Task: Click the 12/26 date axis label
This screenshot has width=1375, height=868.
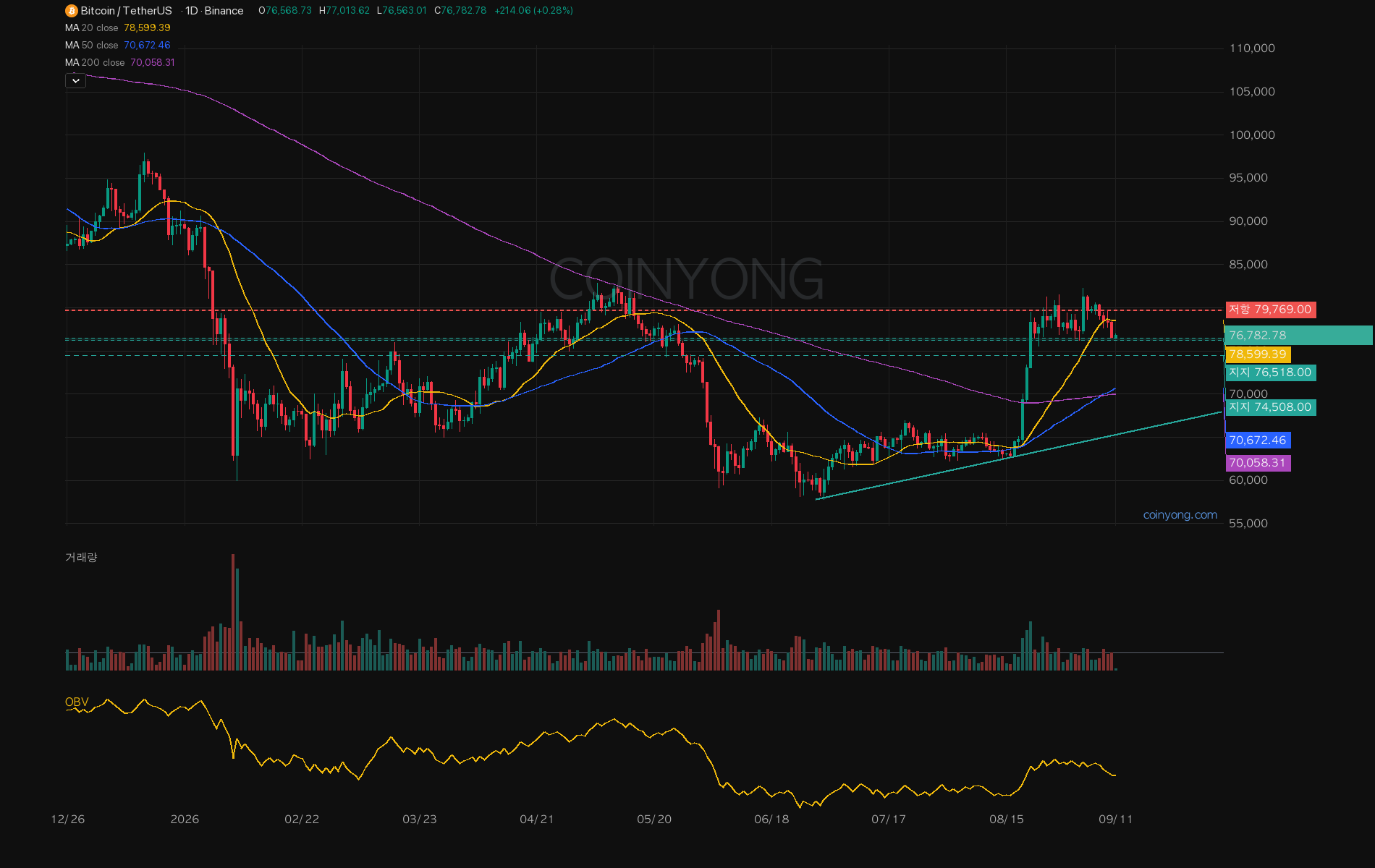Action: pos(67,820)
